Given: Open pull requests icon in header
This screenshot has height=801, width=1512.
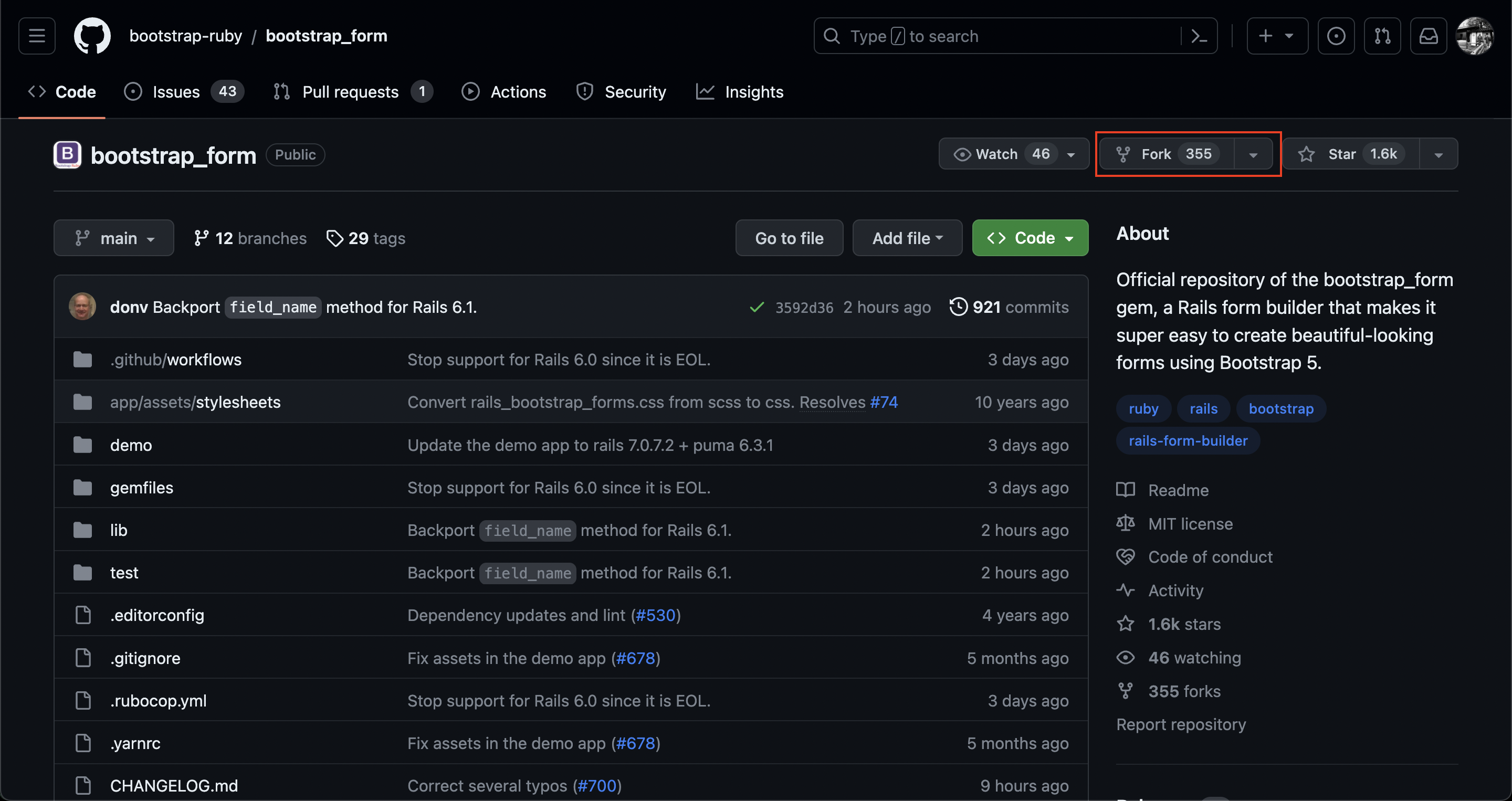Looking at the screenshot, I should [1382, 36].
